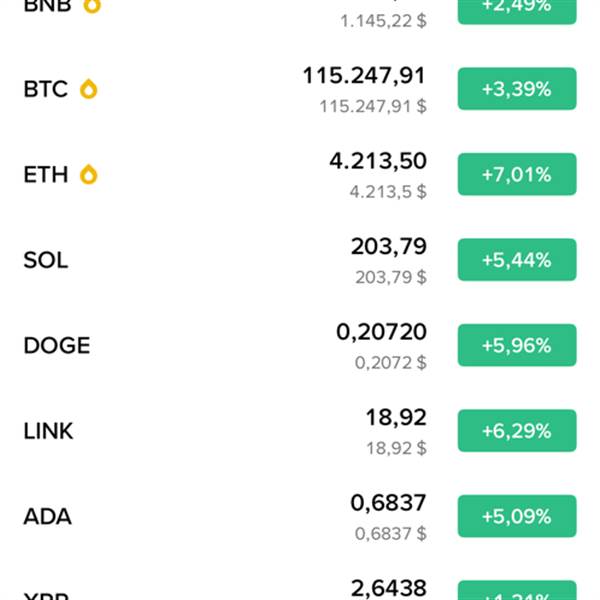Open the LINK coin listing
600x600 pixels.
[x=48, y=431]
